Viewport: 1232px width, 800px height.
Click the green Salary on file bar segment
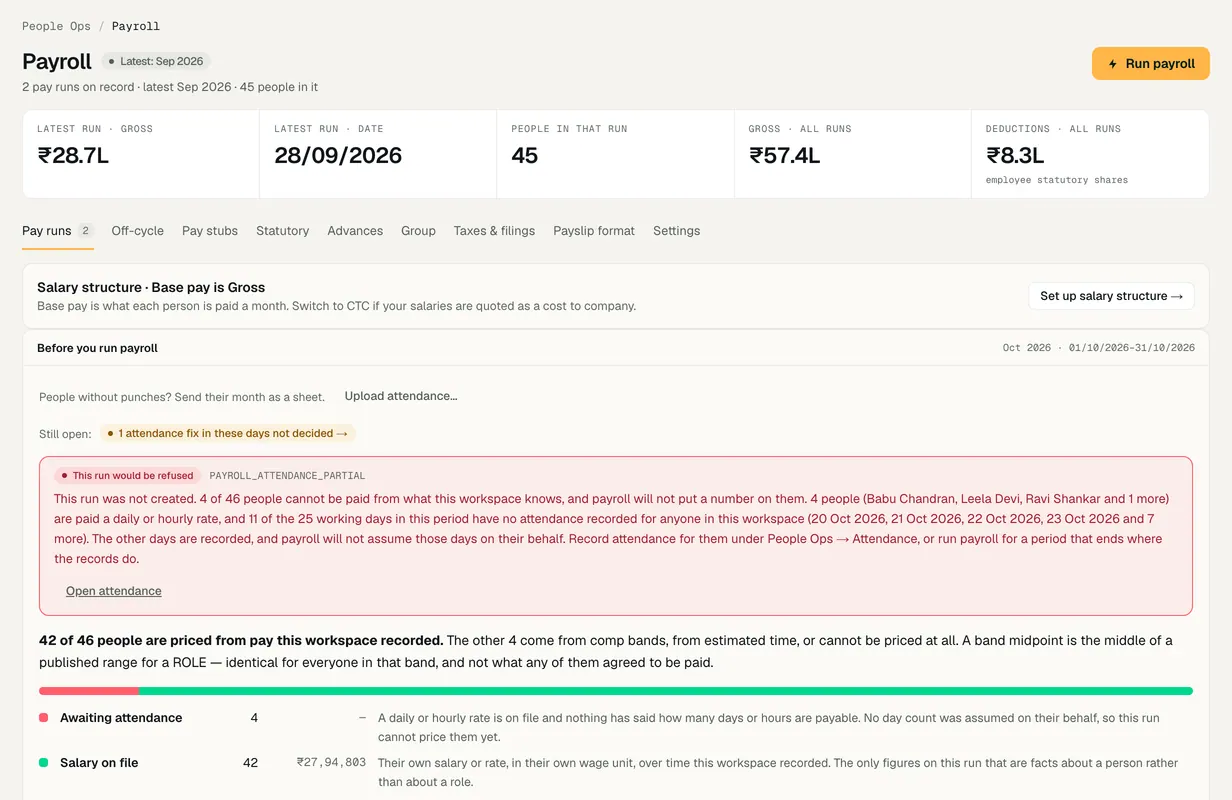coord(666,691)
